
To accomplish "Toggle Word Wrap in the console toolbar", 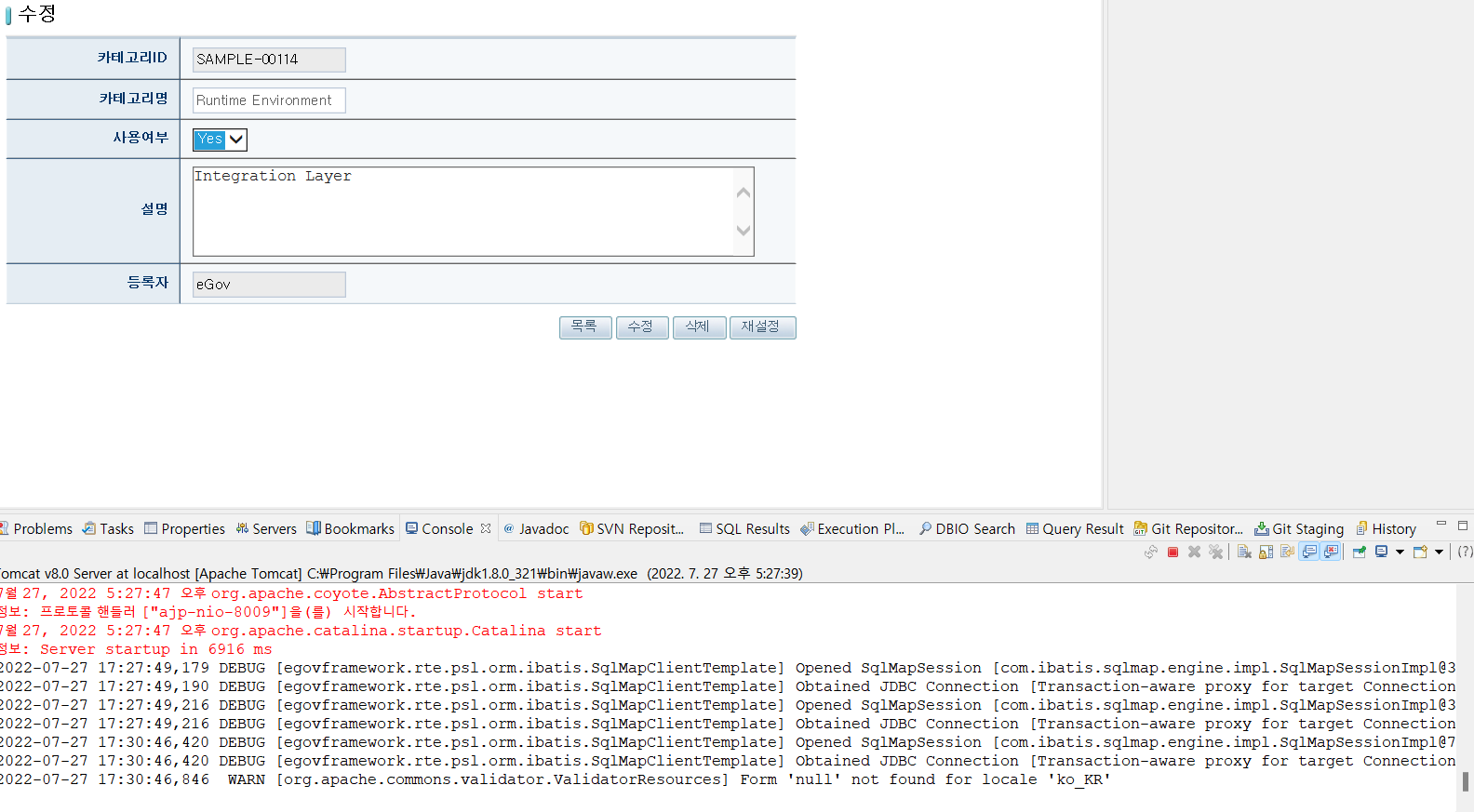I will [x=1287, y=552].
